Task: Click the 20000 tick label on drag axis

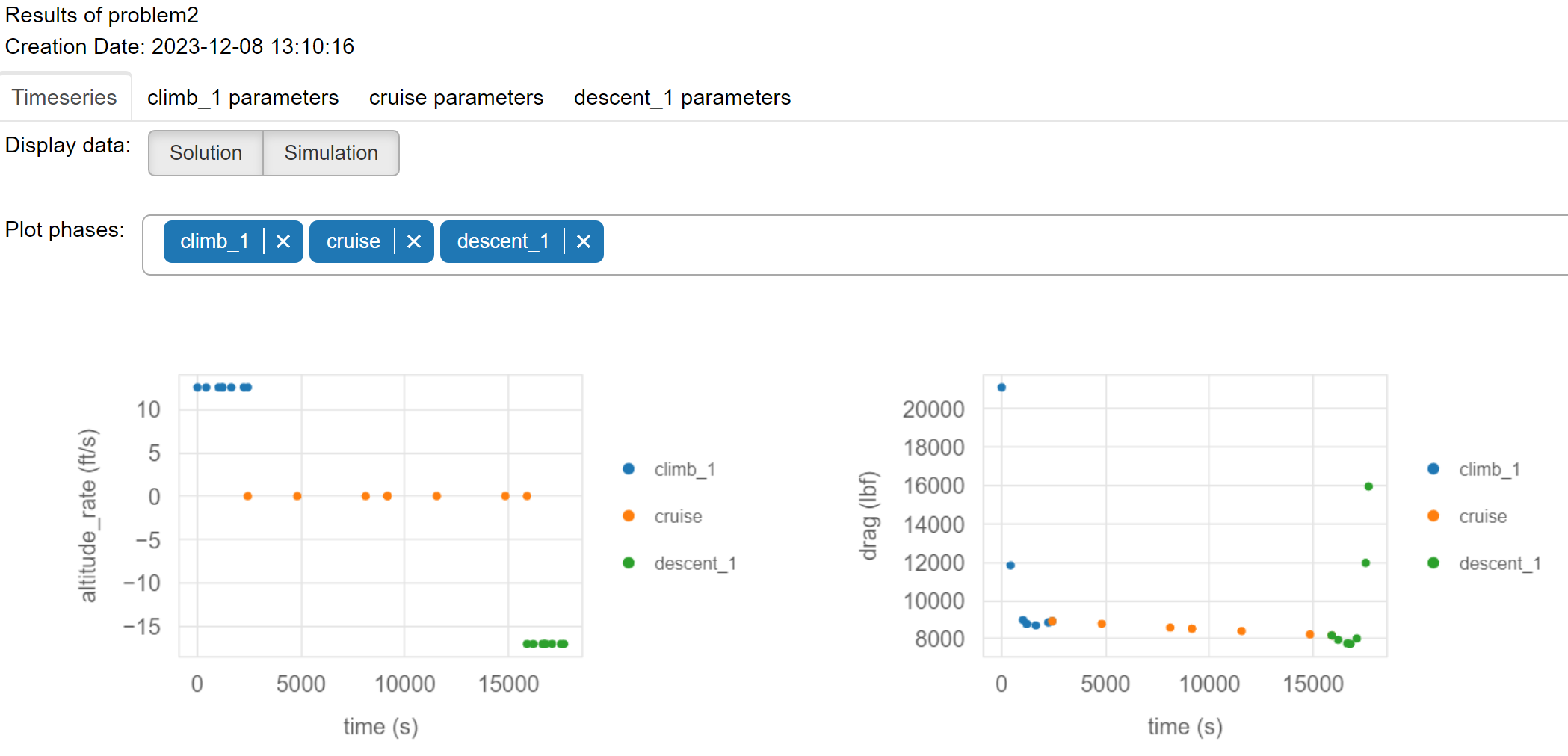Action: pyautogui.click(x=933, y=409)
